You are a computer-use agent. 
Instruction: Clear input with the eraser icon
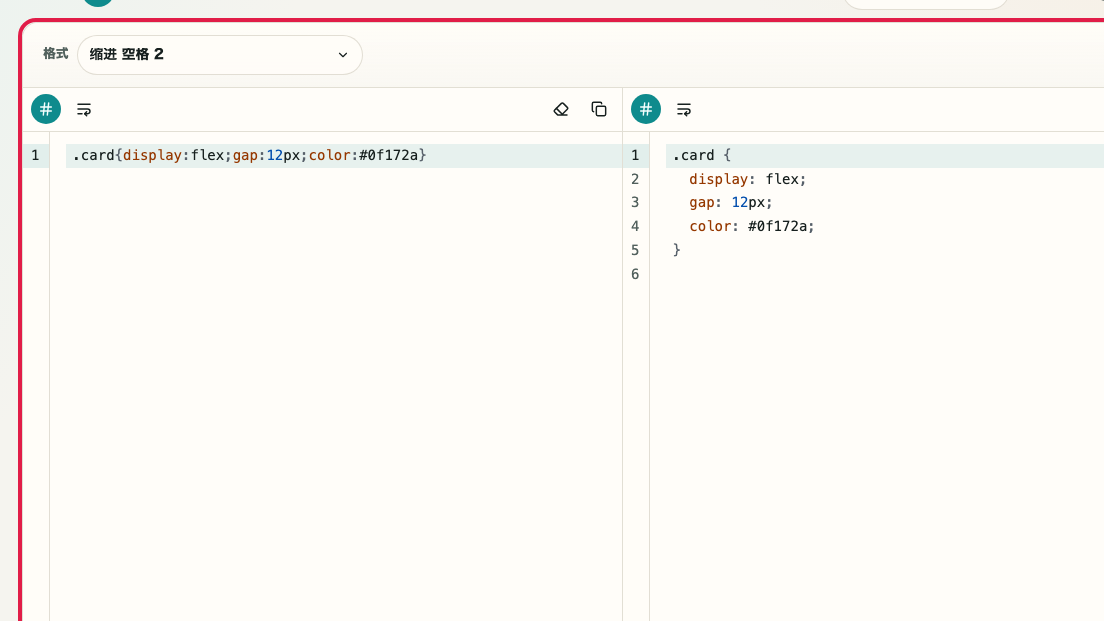tap(561, 109)
